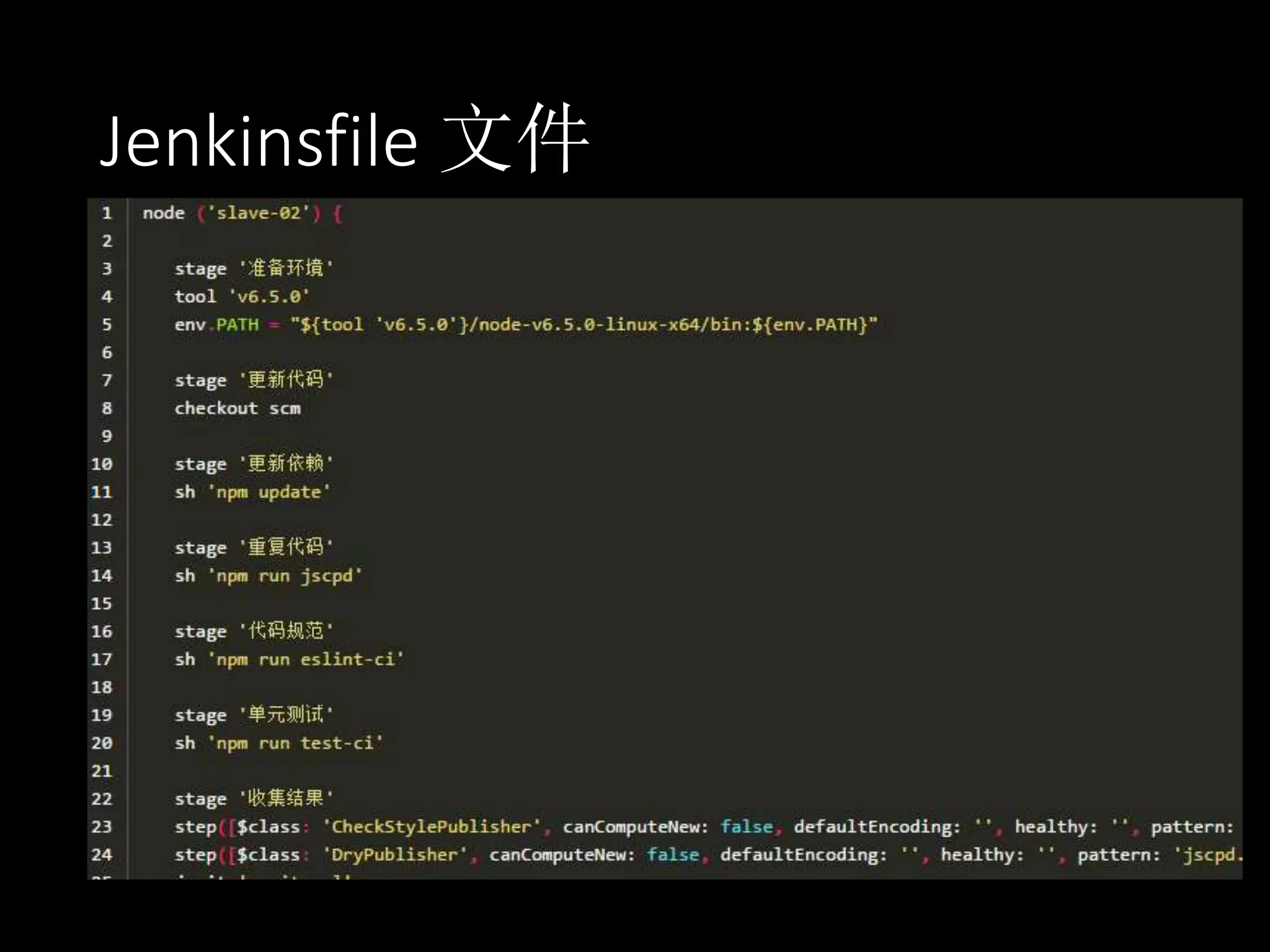The image size is (1270, 952).
Task: Click the 'DryPublisher' string on line 24
Action: pyautogui.click(x=395, y=855)
